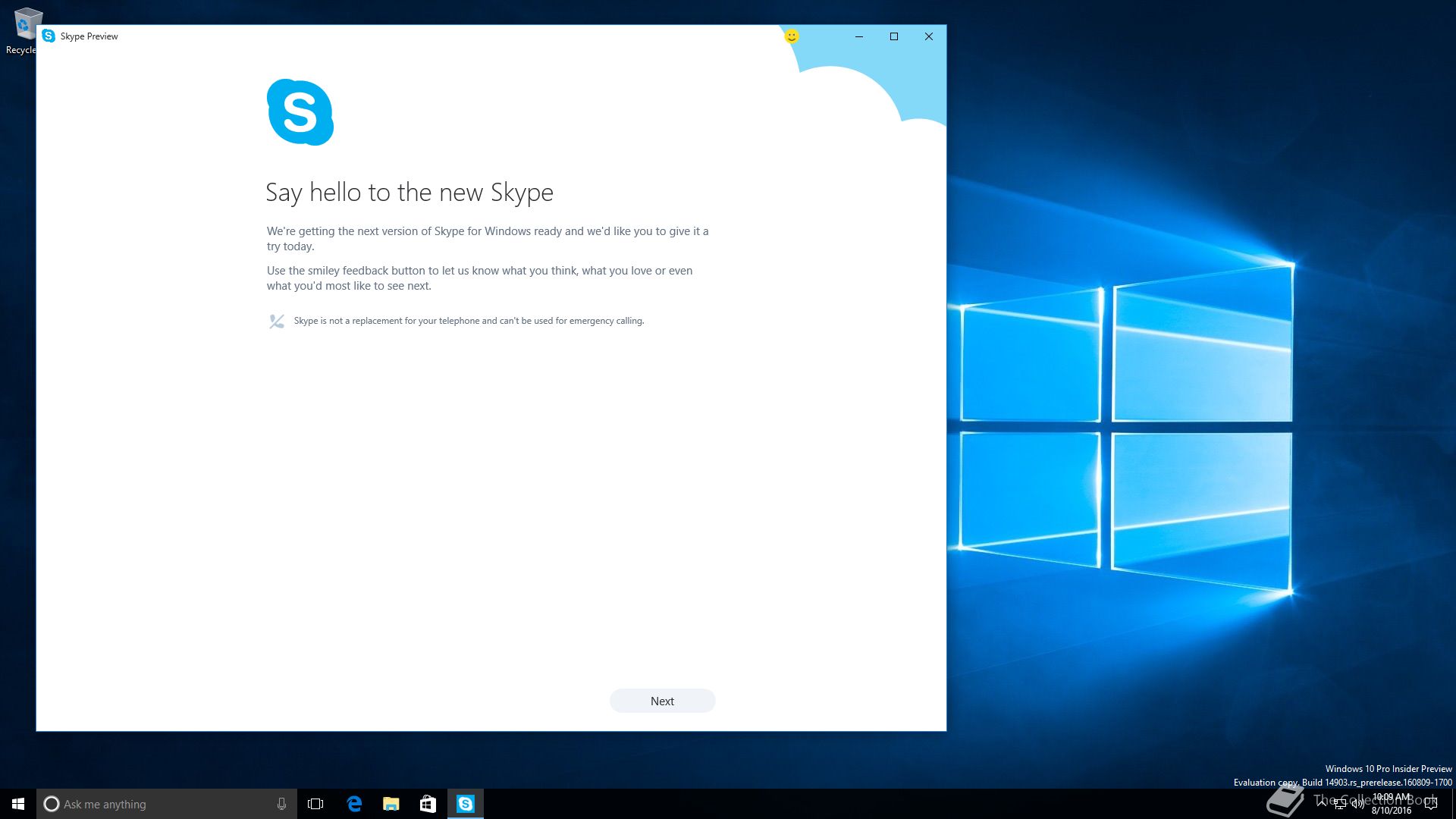Click the Next button in Skype Preview
Viewport: 1456px width, 819px height.
pyautogui.click(x=662, y=701)
